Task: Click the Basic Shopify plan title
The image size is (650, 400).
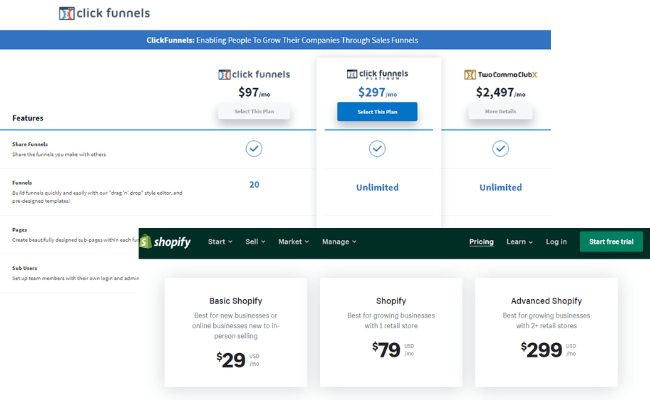Action: [235, 301]
